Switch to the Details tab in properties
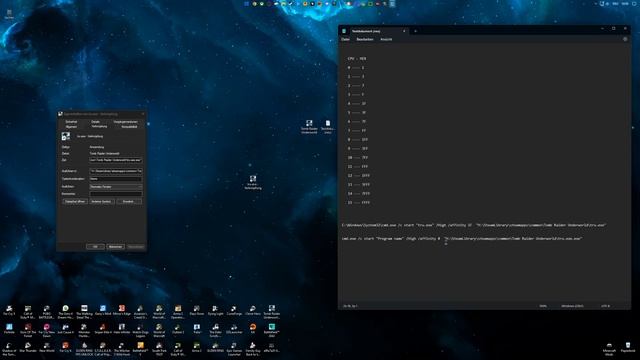Viewport: 640px width, 360px height. pyautogui.click(x=96, y=122)
